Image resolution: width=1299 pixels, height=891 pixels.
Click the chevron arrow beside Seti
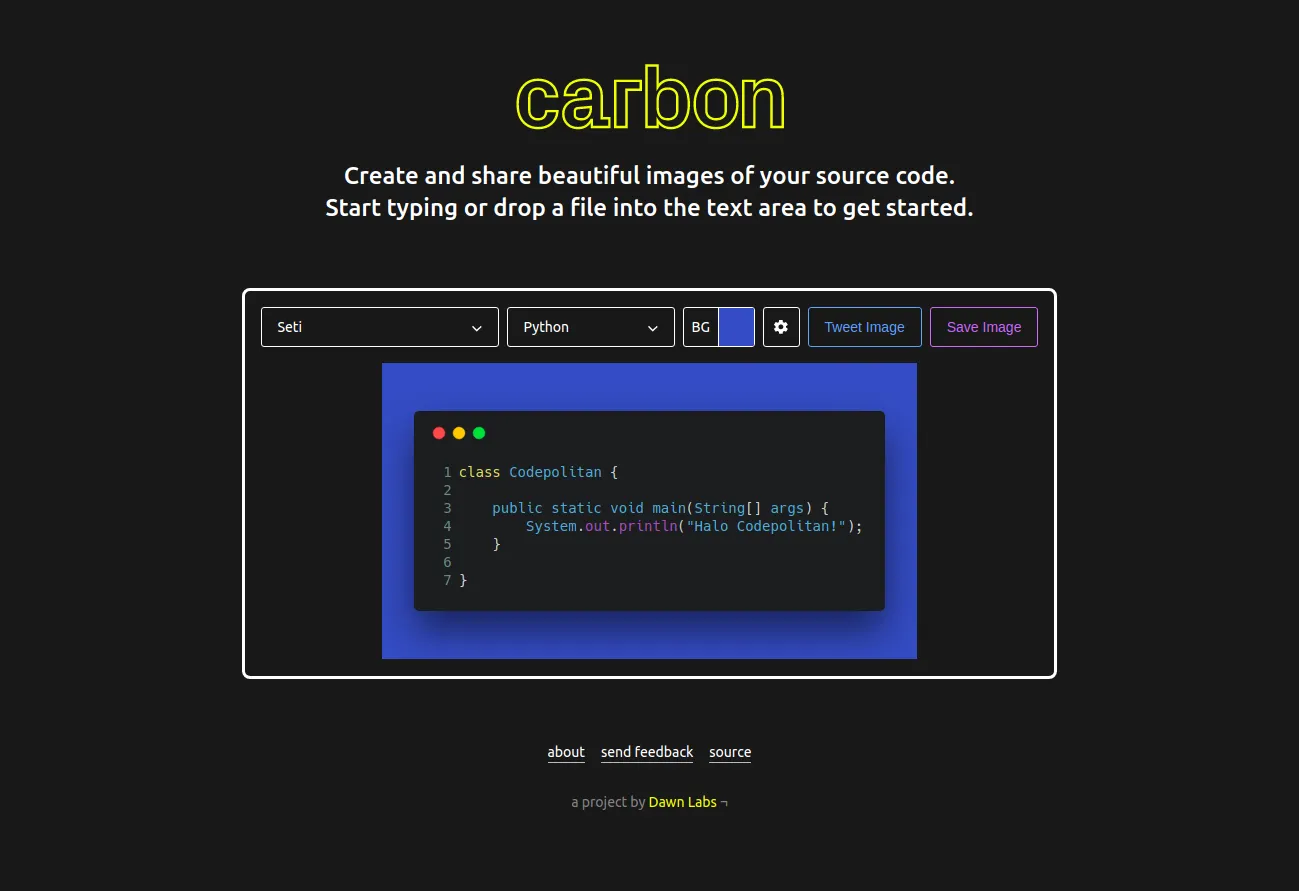tap(477, 328)
